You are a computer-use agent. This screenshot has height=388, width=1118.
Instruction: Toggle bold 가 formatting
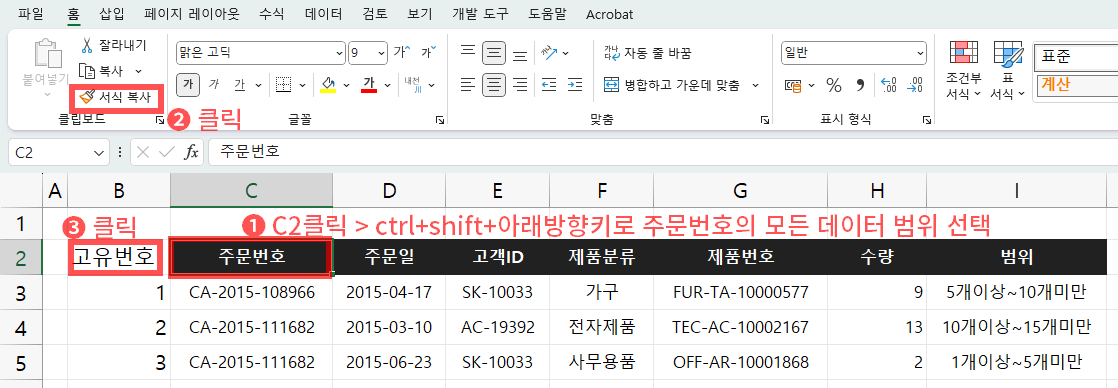click(188, 85)
